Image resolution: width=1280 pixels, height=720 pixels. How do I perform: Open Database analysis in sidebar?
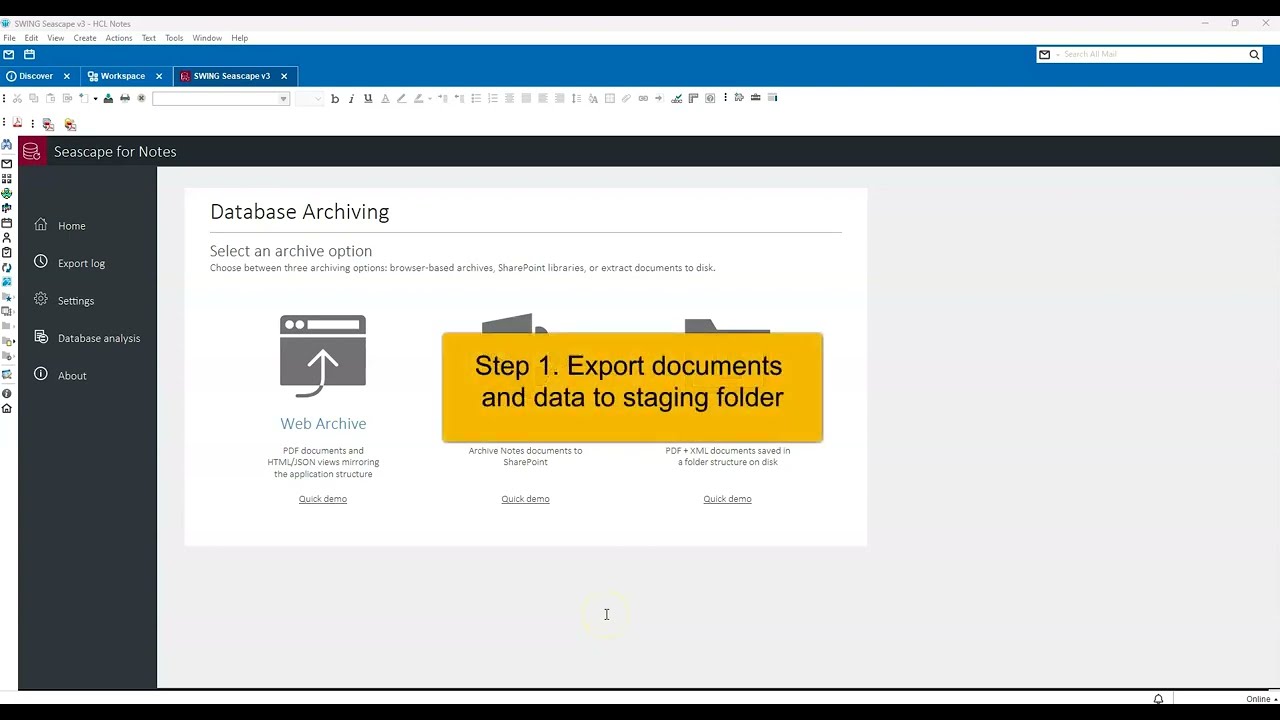[x=99, y=338]
